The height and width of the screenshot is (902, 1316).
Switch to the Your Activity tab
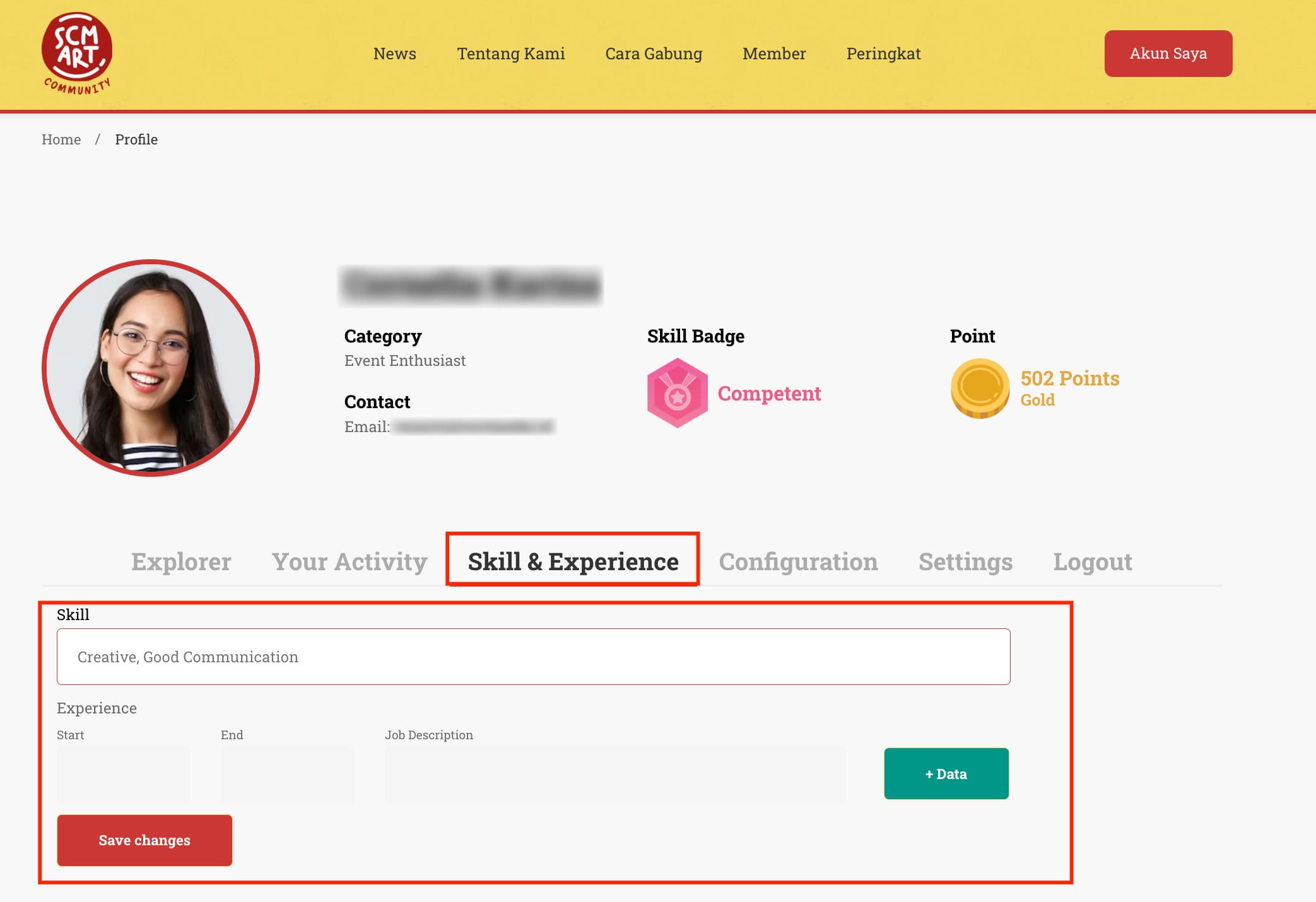(x=350, y=561)
